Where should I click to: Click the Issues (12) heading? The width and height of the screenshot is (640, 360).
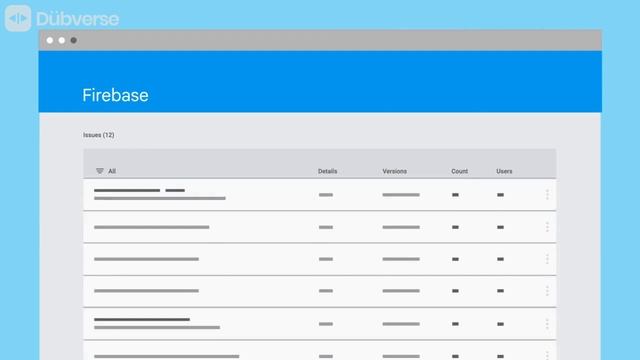(99, 135)
